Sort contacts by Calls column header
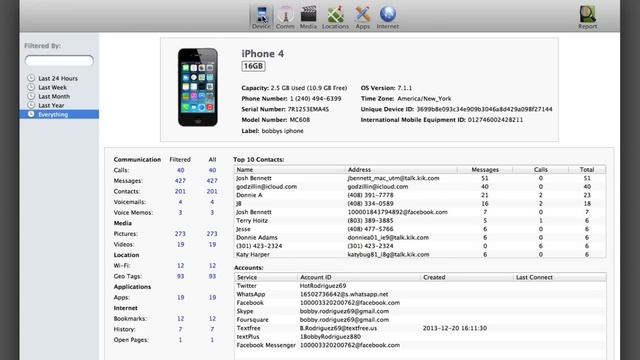This screenshot has height=360, width=640. tap(540, 169)
